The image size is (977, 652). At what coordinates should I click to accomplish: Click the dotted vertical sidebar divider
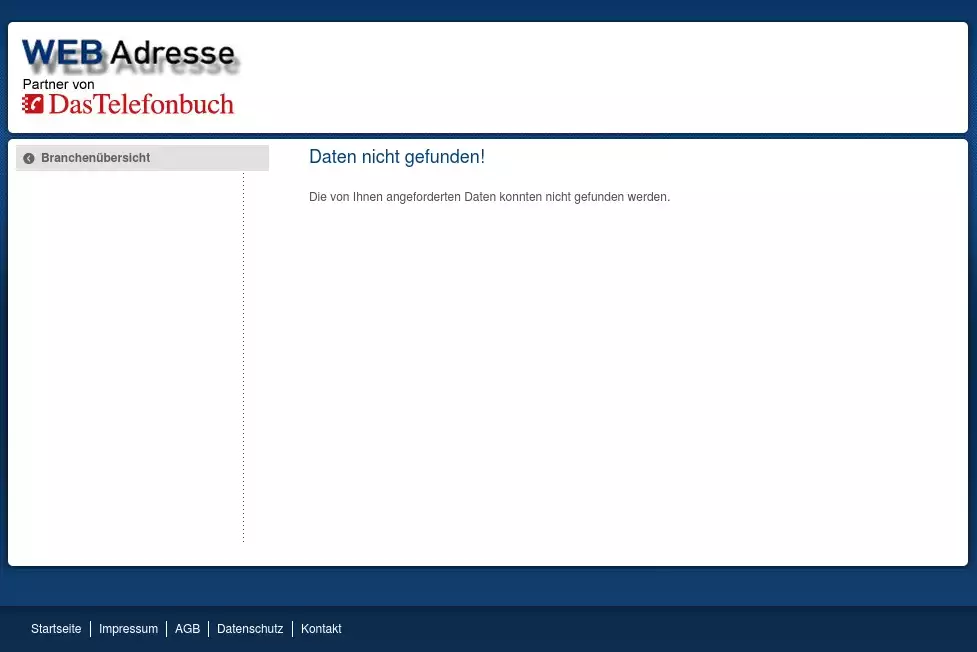coord(243,360)
